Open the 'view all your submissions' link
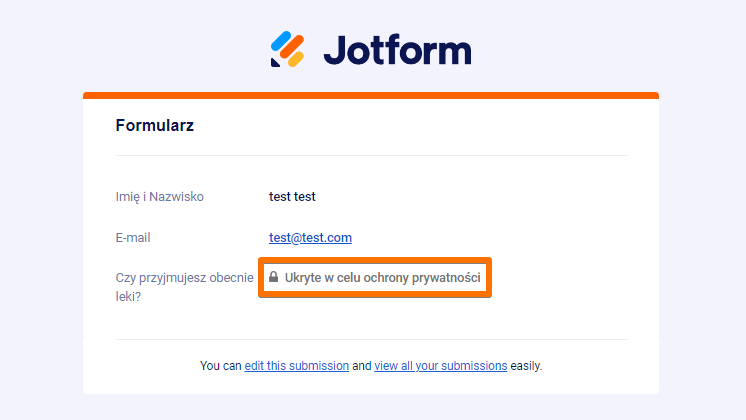 click(x=440, y=366)
